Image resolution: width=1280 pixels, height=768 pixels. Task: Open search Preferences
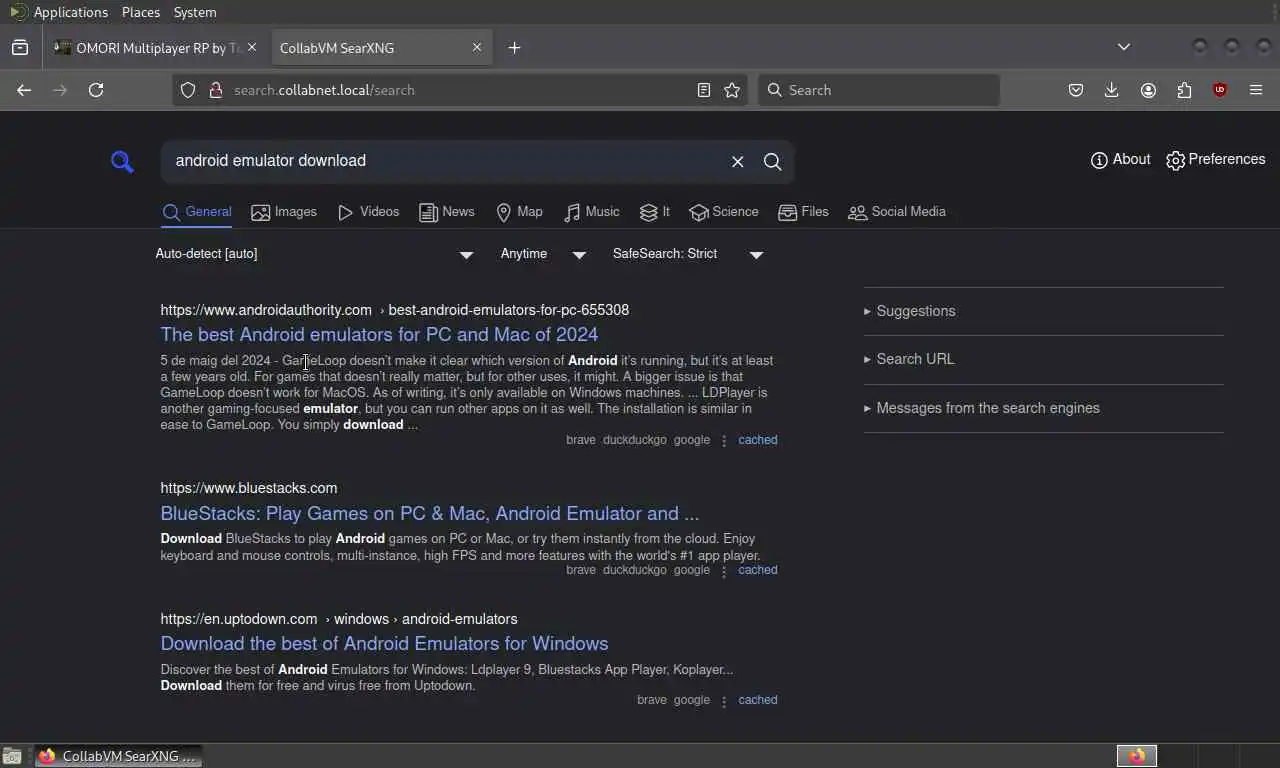pyautogui.click(x=1215, y=160)
